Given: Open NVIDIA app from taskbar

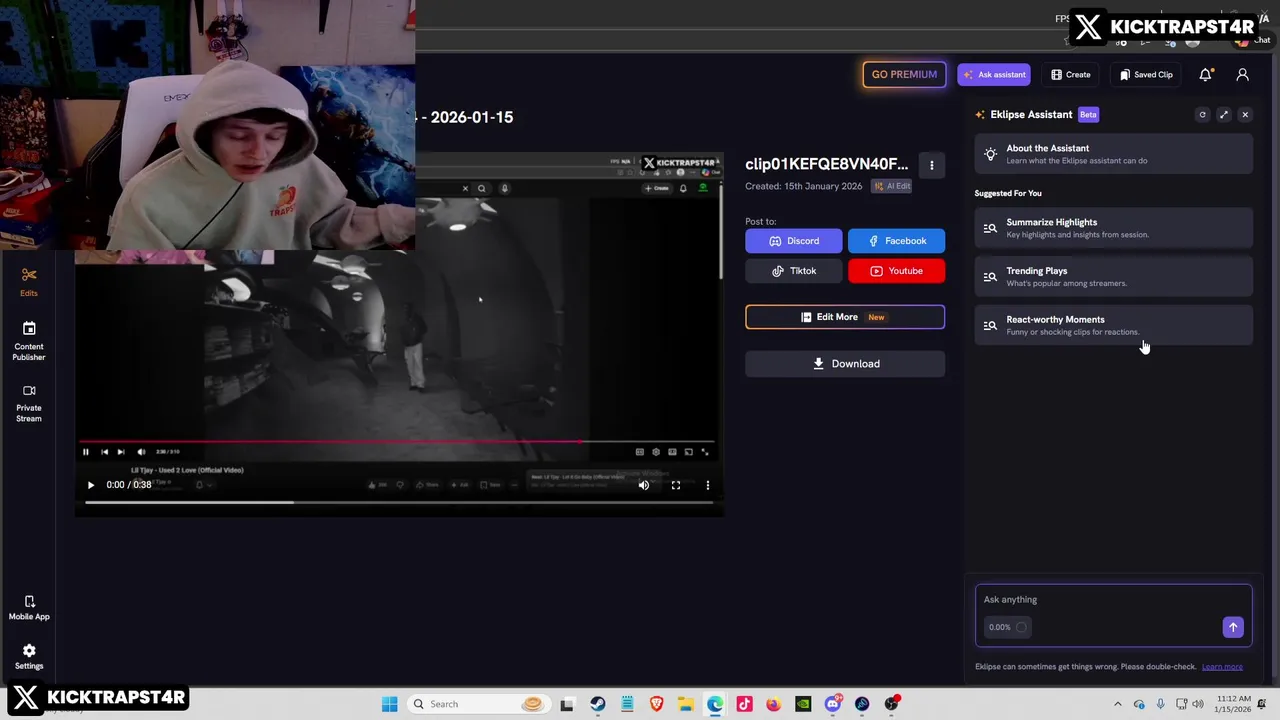Looking at the screenshot, I should [x=803, y=704].
